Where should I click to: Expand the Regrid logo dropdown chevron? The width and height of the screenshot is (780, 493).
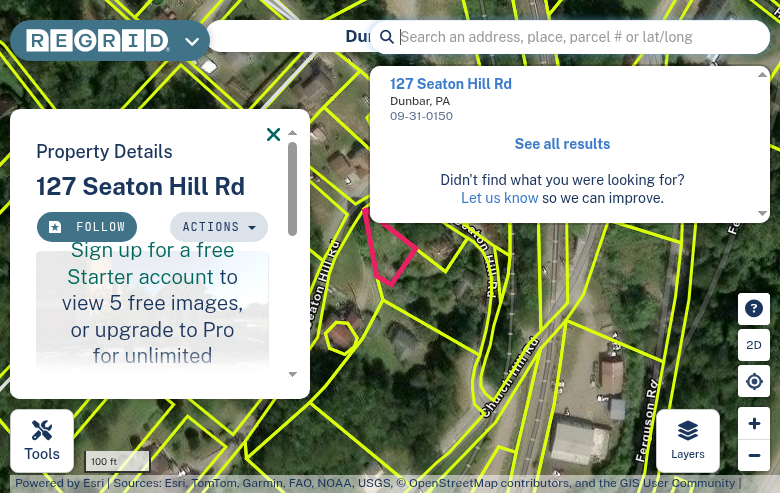coord(192,41)
